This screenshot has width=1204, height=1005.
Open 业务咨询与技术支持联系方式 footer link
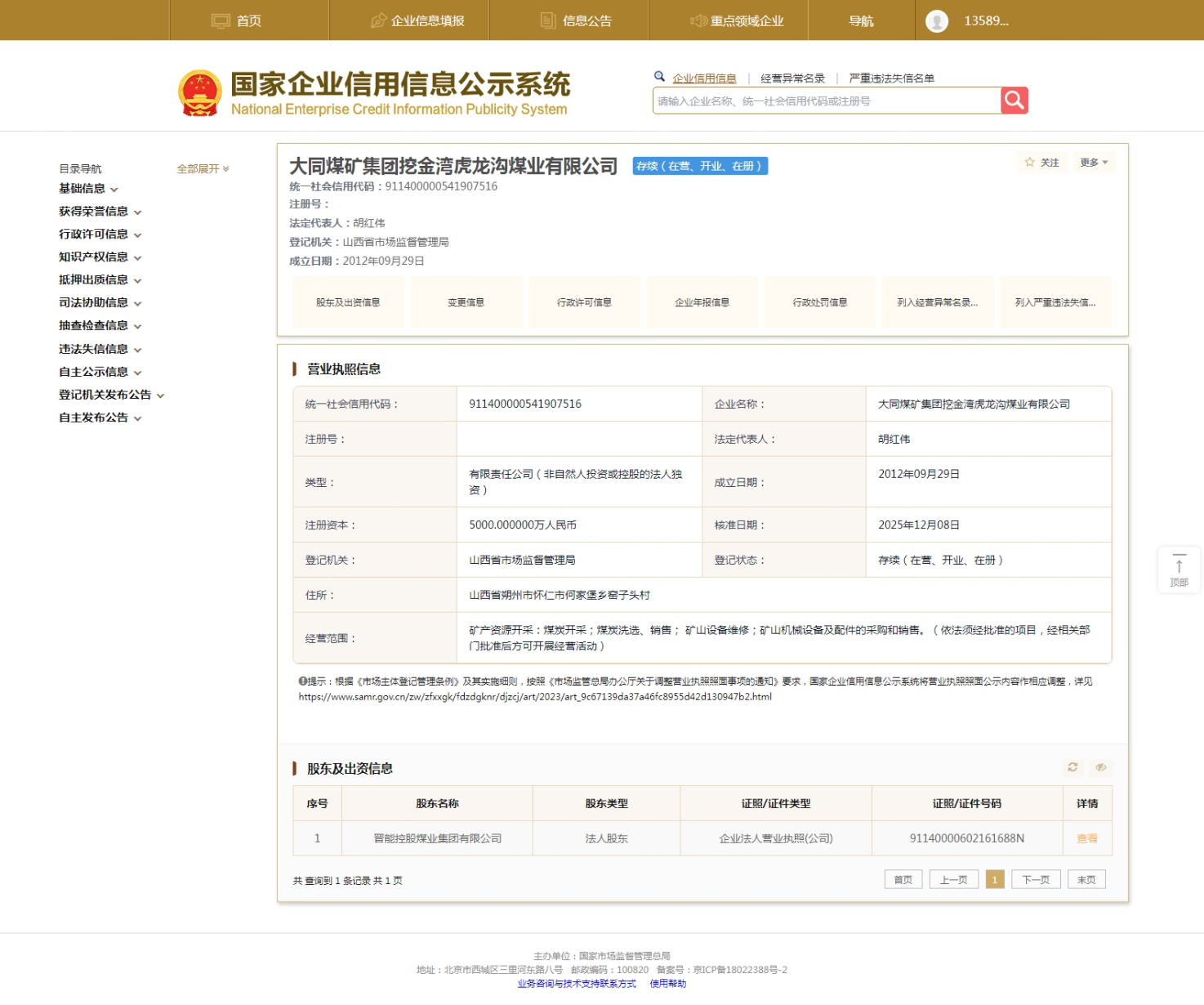(x=577, y=984)
